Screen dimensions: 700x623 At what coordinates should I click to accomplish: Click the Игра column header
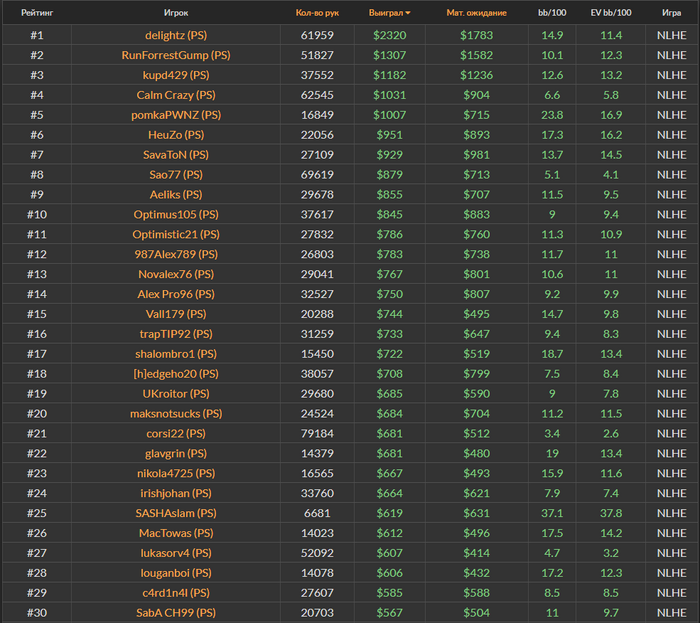click(x=671, y=13)
